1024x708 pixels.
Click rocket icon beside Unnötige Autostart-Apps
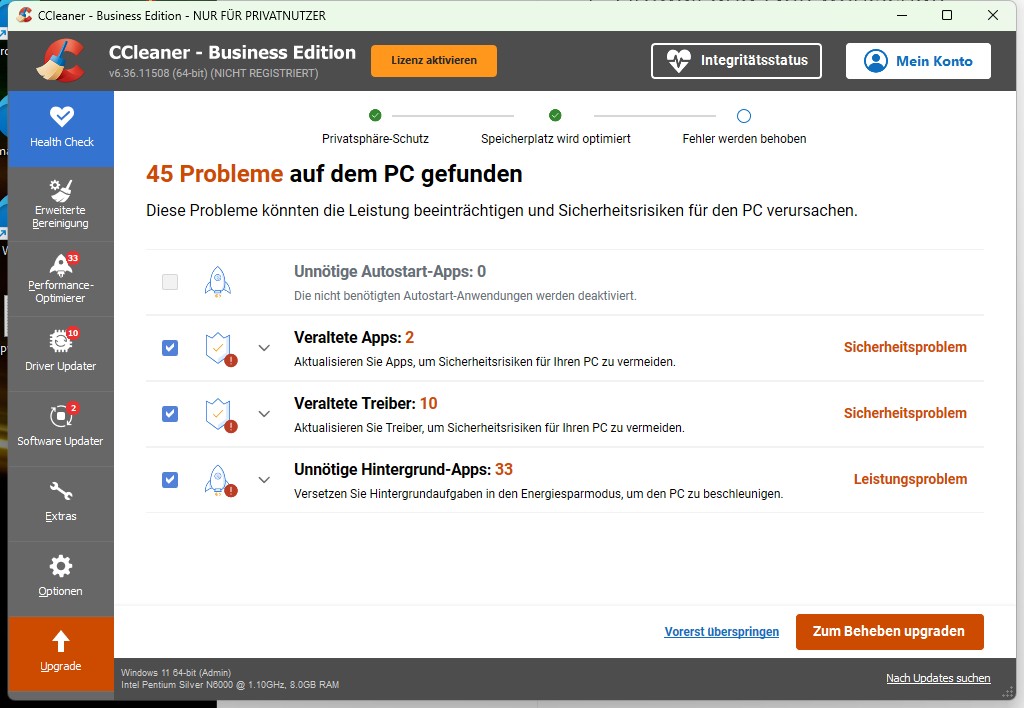point(217,282)
